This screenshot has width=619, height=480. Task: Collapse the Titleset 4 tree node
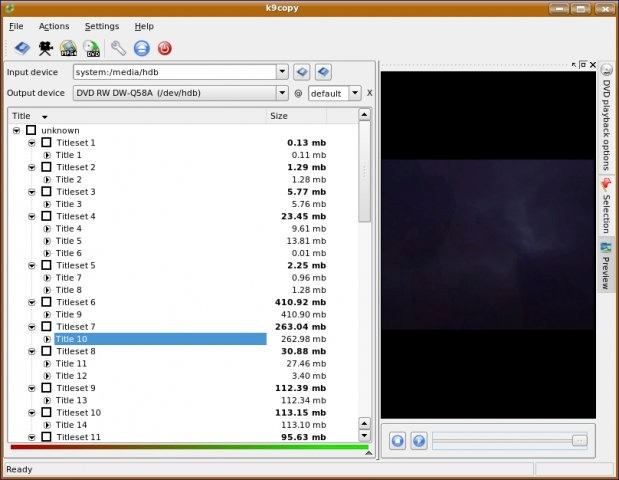coord(31,216)
